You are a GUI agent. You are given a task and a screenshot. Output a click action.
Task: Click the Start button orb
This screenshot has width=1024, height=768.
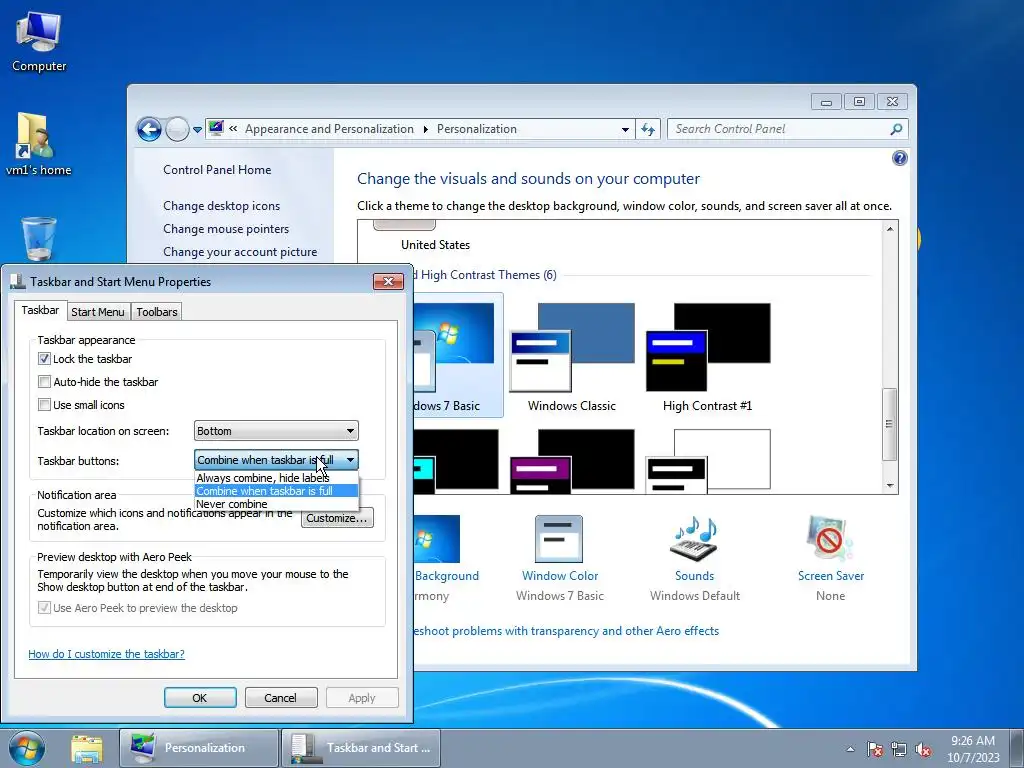click(27, 748)
